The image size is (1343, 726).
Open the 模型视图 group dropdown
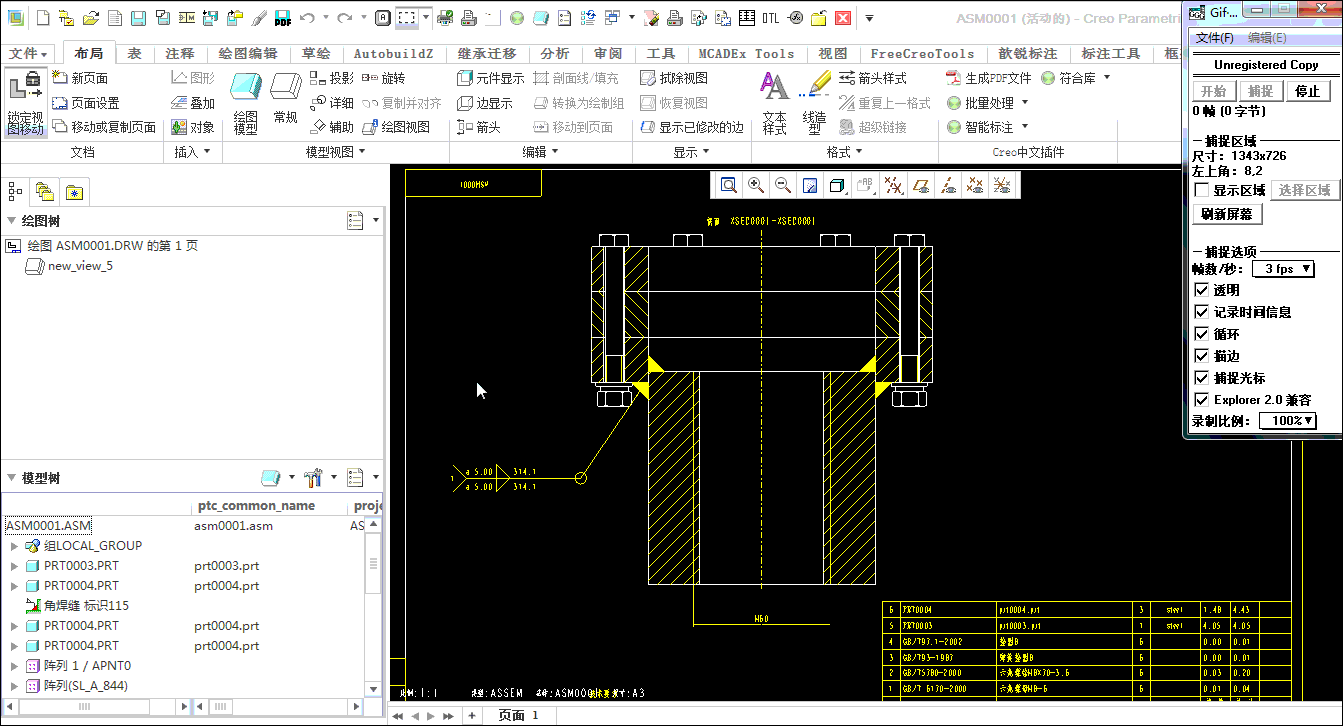pos(336,152)
